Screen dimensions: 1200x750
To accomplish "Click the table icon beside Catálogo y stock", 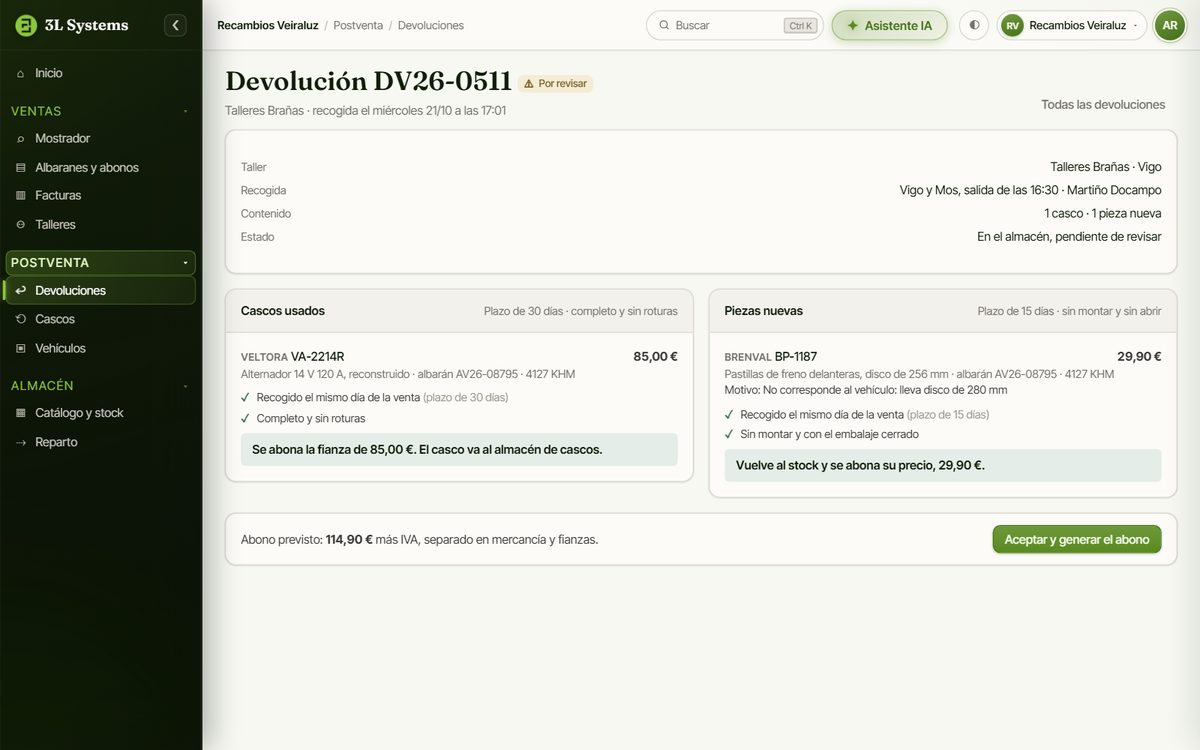I will (x=21, y=413).
